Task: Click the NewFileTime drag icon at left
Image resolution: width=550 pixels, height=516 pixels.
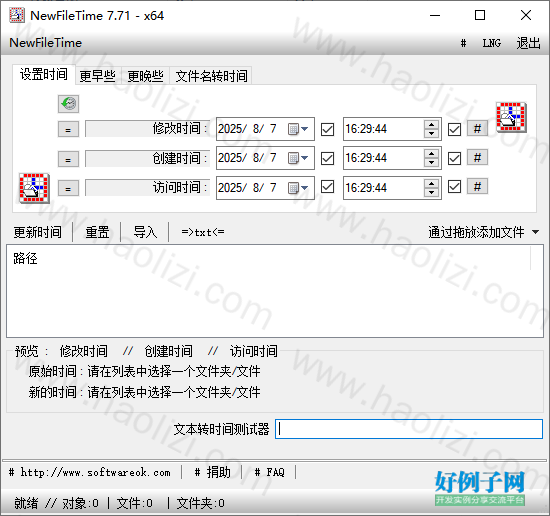Action: click(x=34, y=188)
